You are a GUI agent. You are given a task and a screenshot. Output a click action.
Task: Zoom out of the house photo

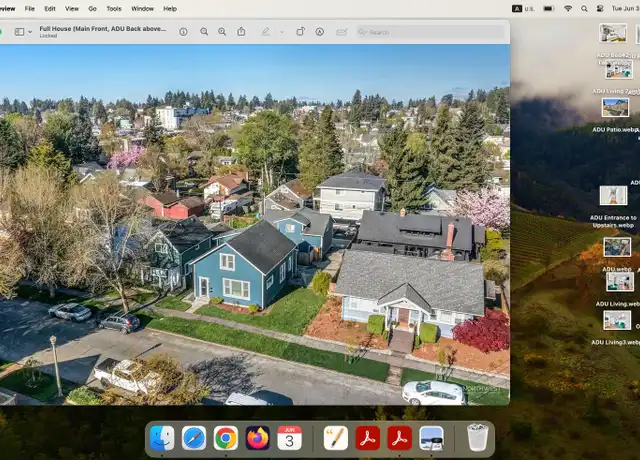pyautogui.click(x=204, y=32)
